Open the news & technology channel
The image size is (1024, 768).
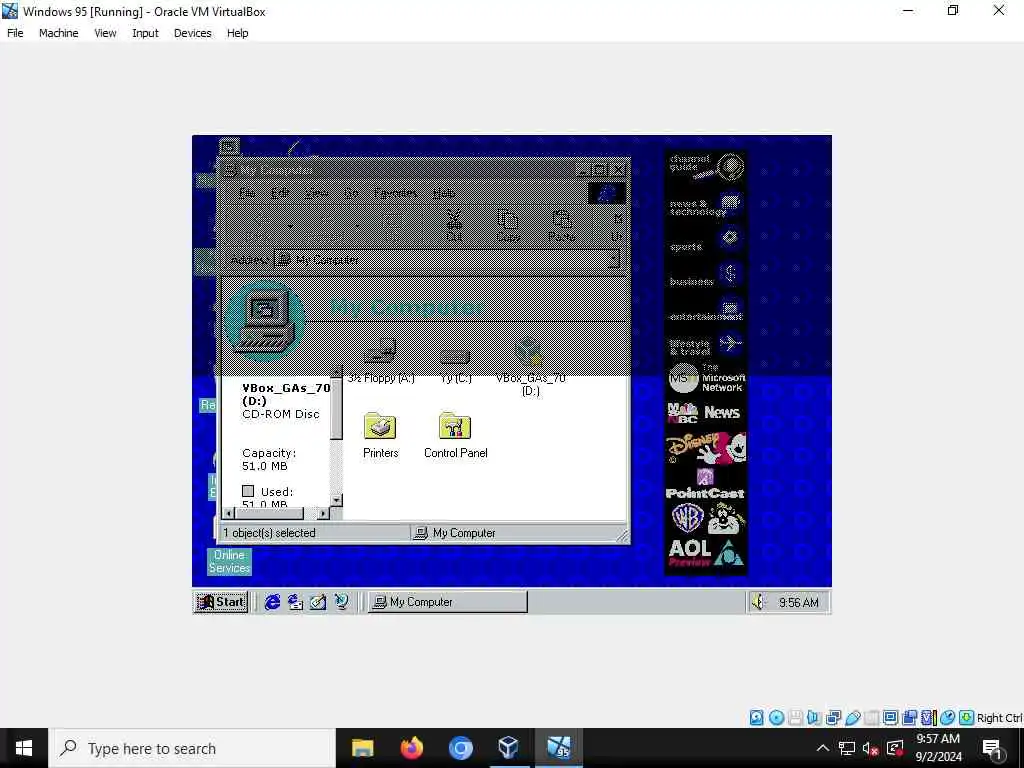tap(706, 206)
